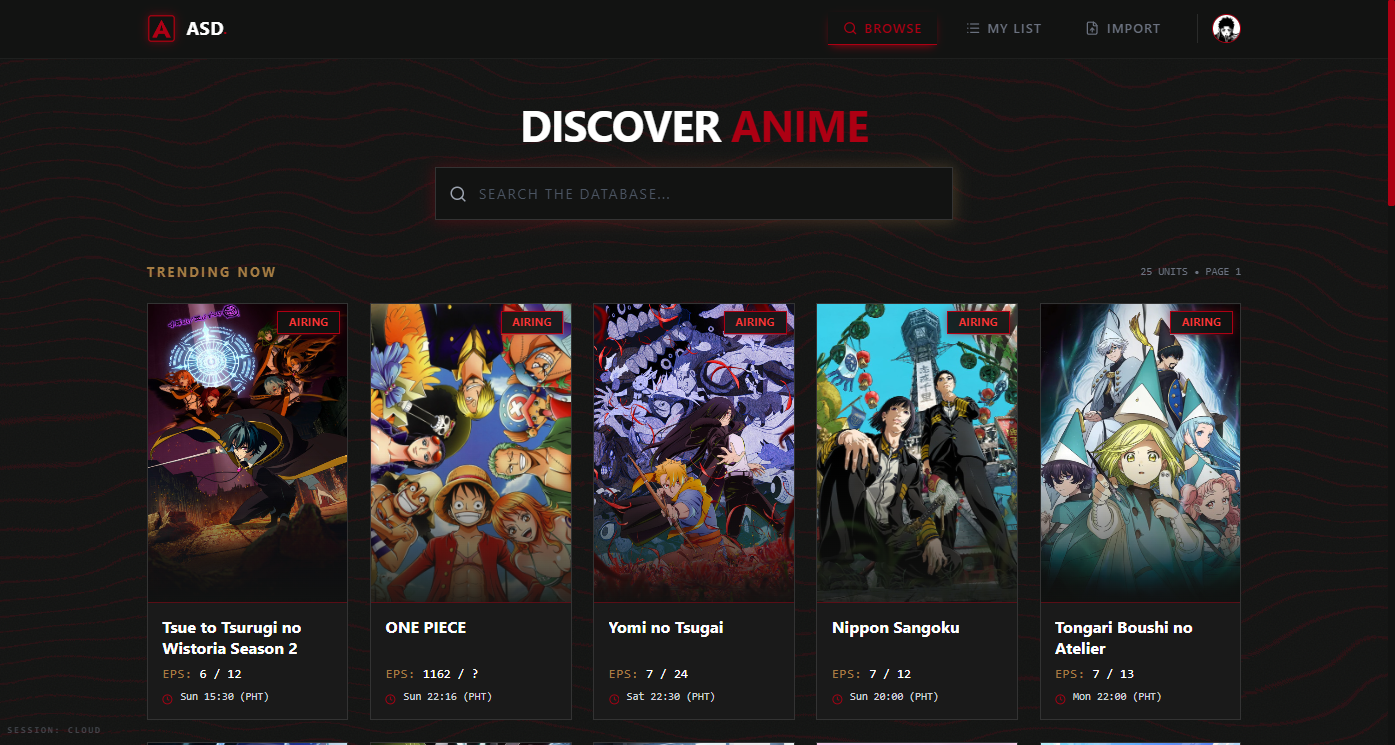Open the Import tab

click(1123, 29)
